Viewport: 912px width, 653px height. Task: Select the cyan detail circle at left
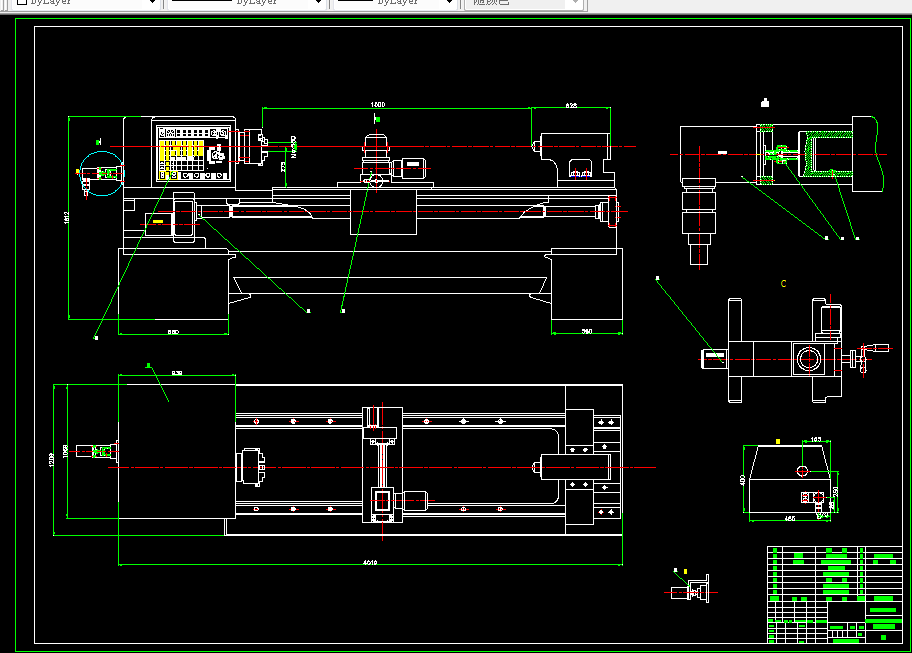click(x=101, y=173)
